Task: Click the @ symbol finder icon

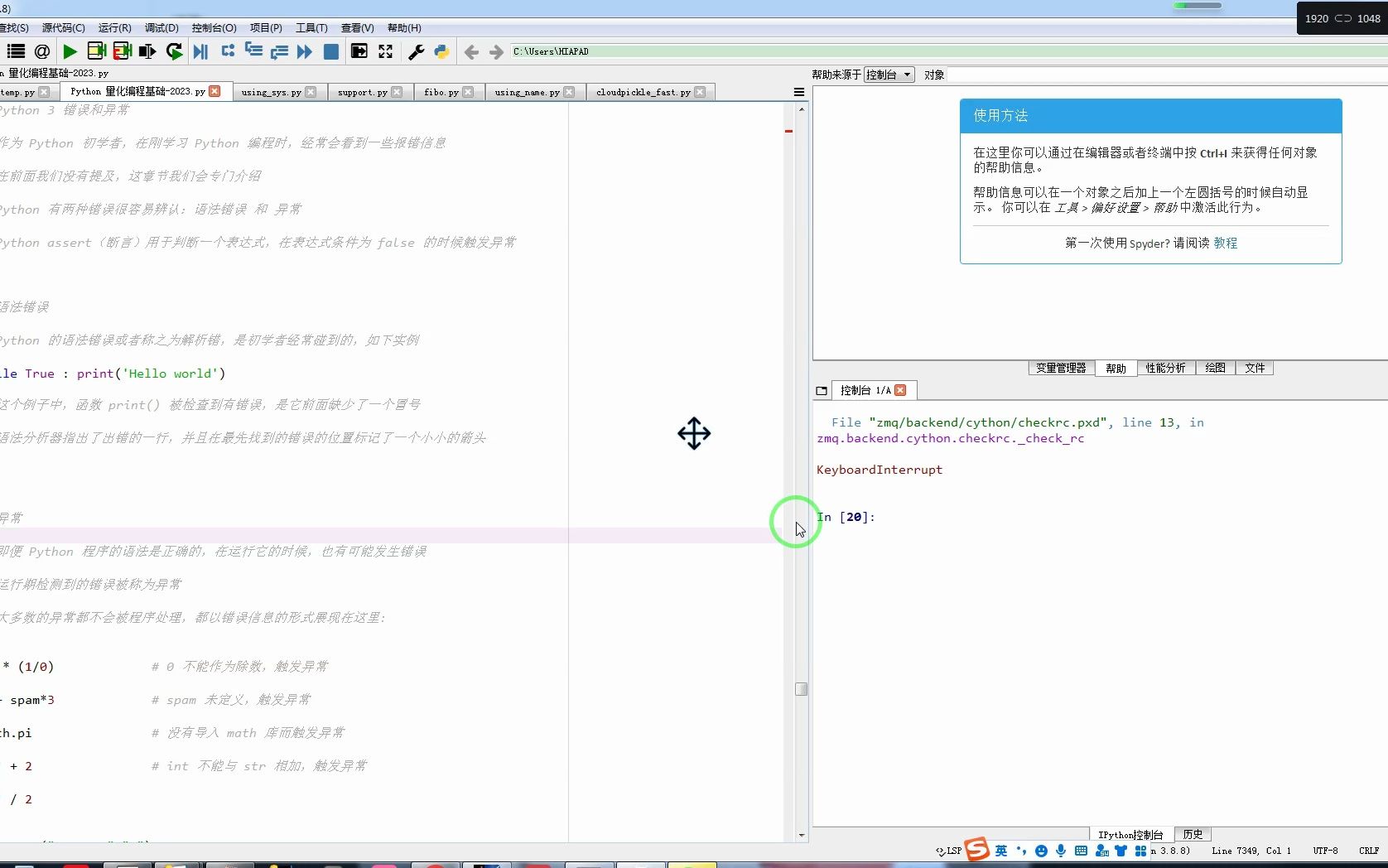Action: click(x=42, y=51)
